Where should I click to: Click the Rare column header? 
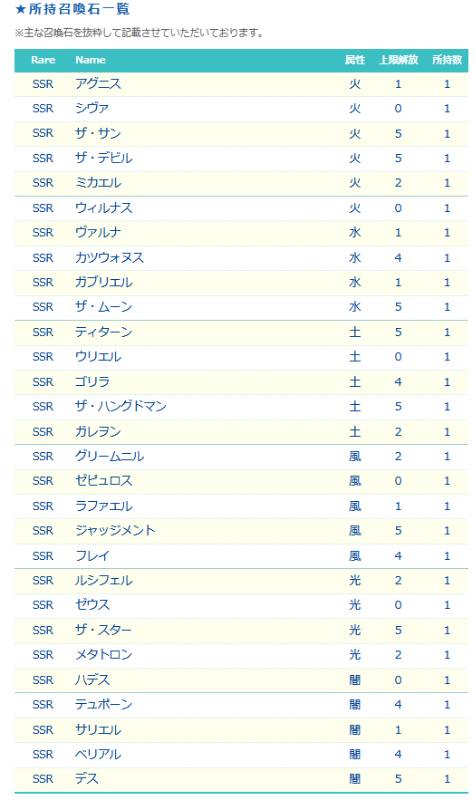(43, 60)
